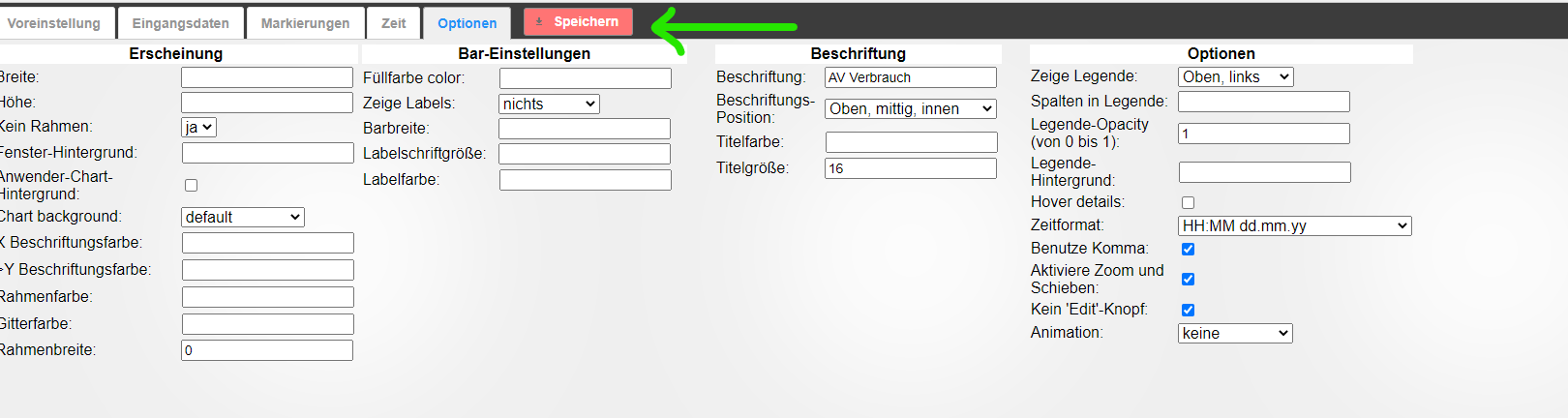
Task: Uncheck the Kein 'Edit'-Knopf checkbox
Action: click(1188, 310)
